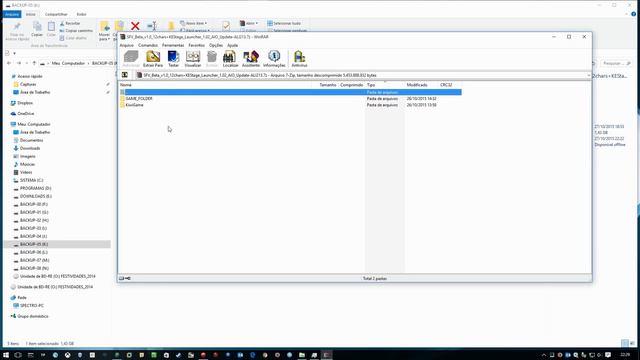The width and height of the screenshot is (640, 360).
Task: Click the Localizar binoculars icon in WinRAR
Action: [x=230, y=59]
